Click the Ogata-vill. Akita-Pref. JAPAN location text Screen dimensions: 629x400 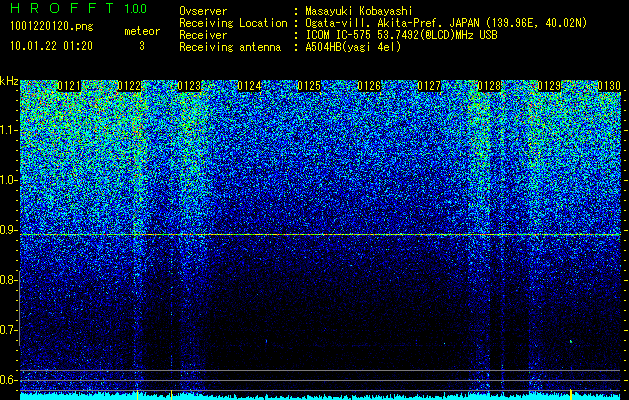coord(446,23)
